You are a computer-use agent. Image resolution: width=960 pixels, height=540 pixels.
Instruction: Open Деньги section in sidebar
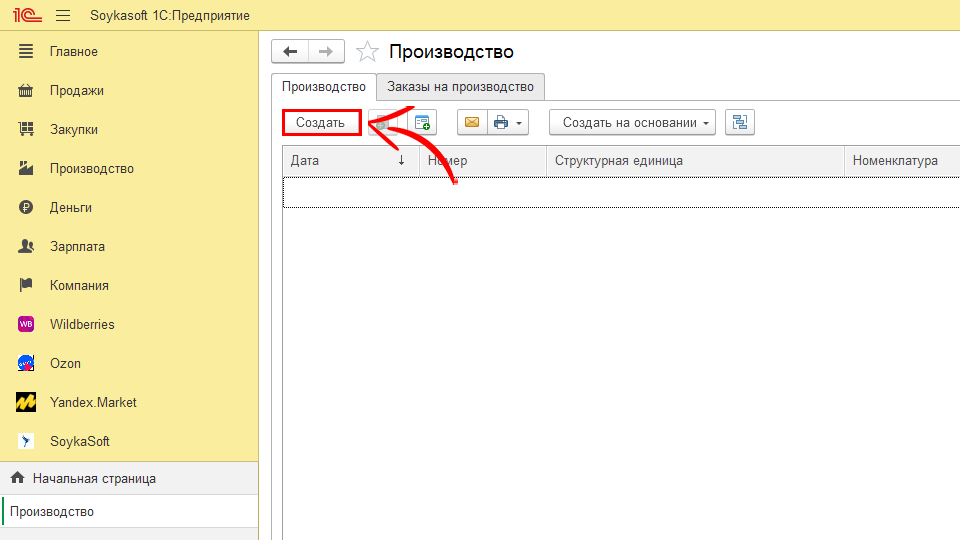71,207
